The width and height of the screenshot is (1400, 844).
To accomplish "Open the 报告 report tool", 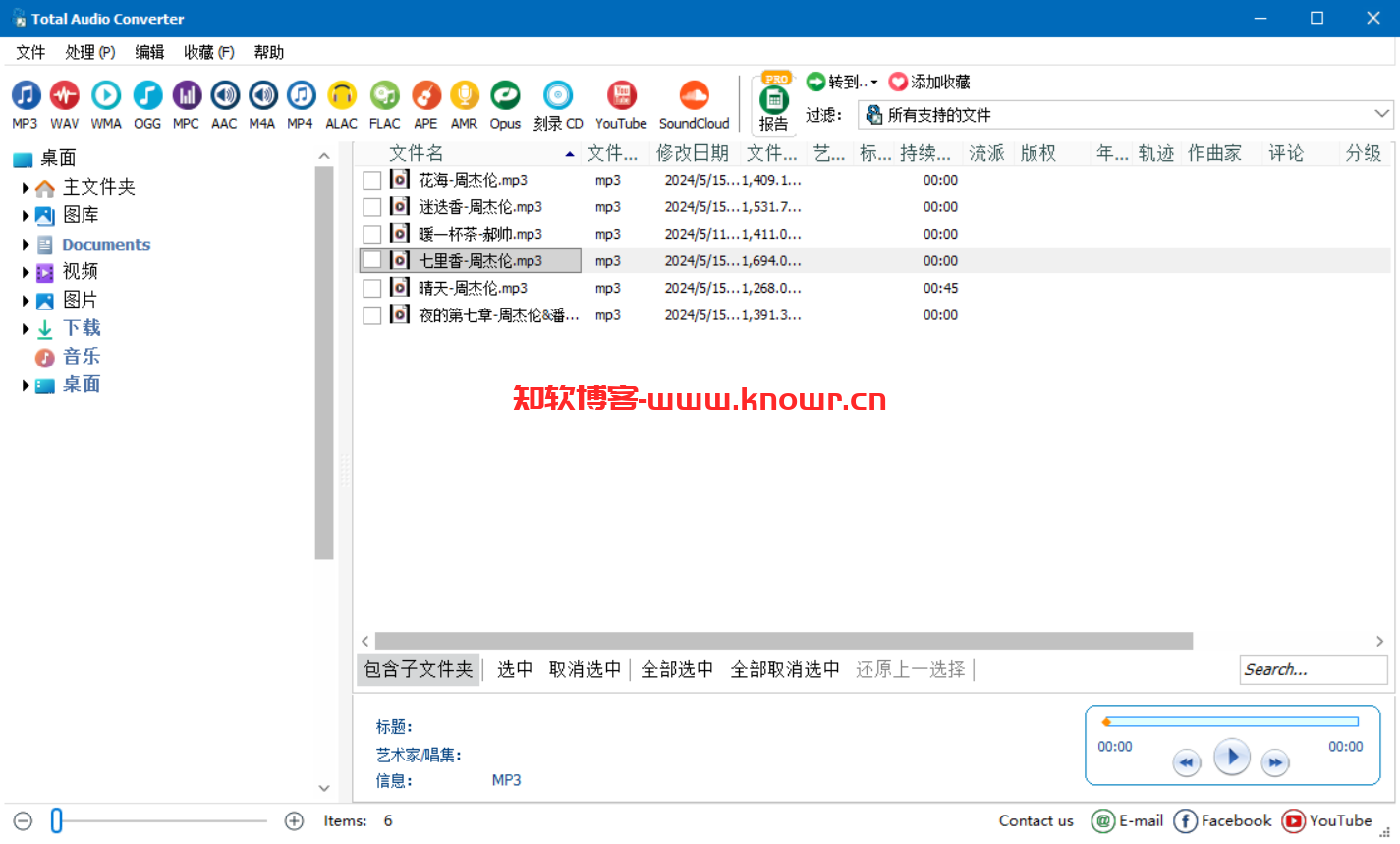I will pyautogui.click(x=774, y=104).
